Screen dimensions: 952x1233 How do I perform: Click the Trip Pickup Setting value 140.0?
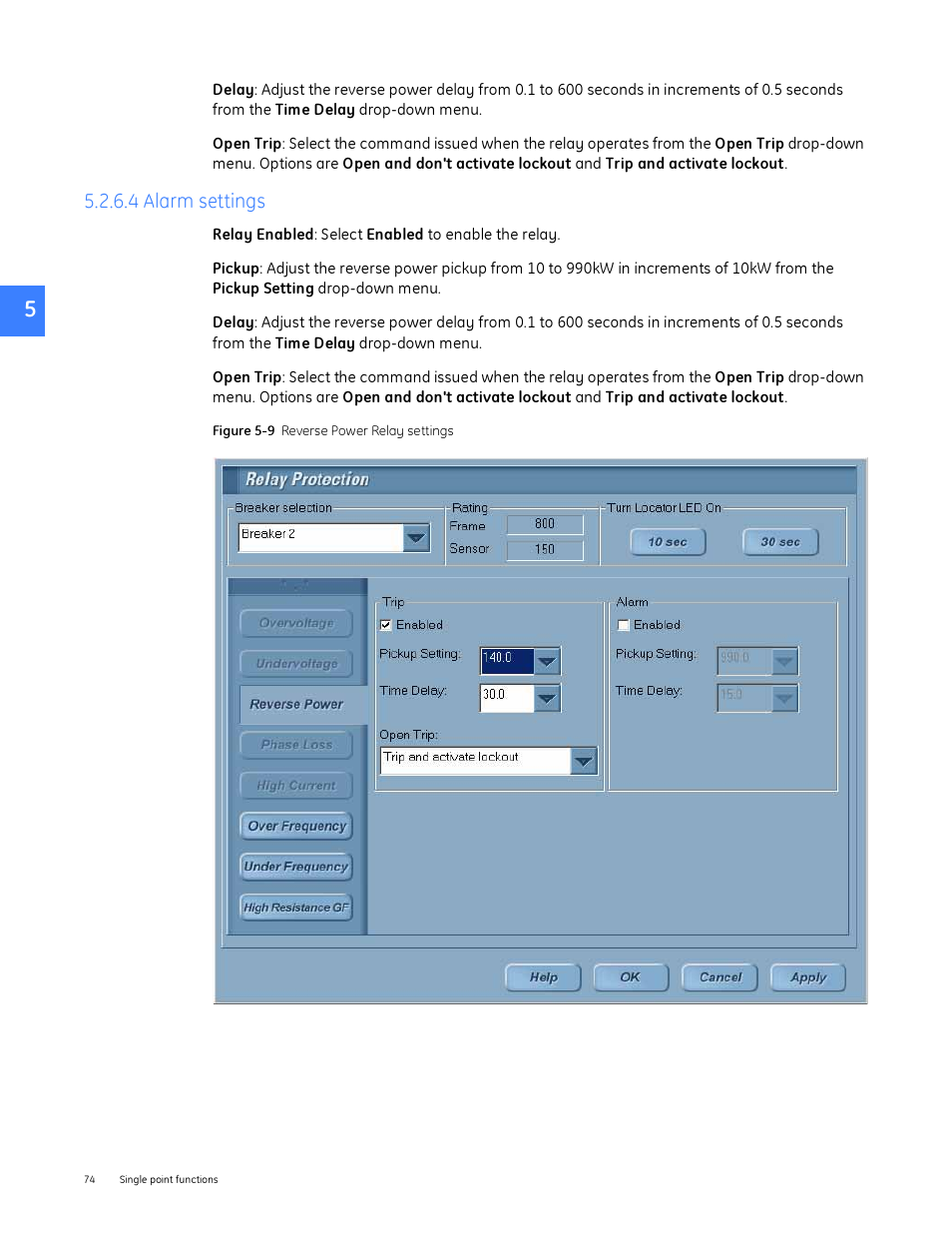pos(507,661)
